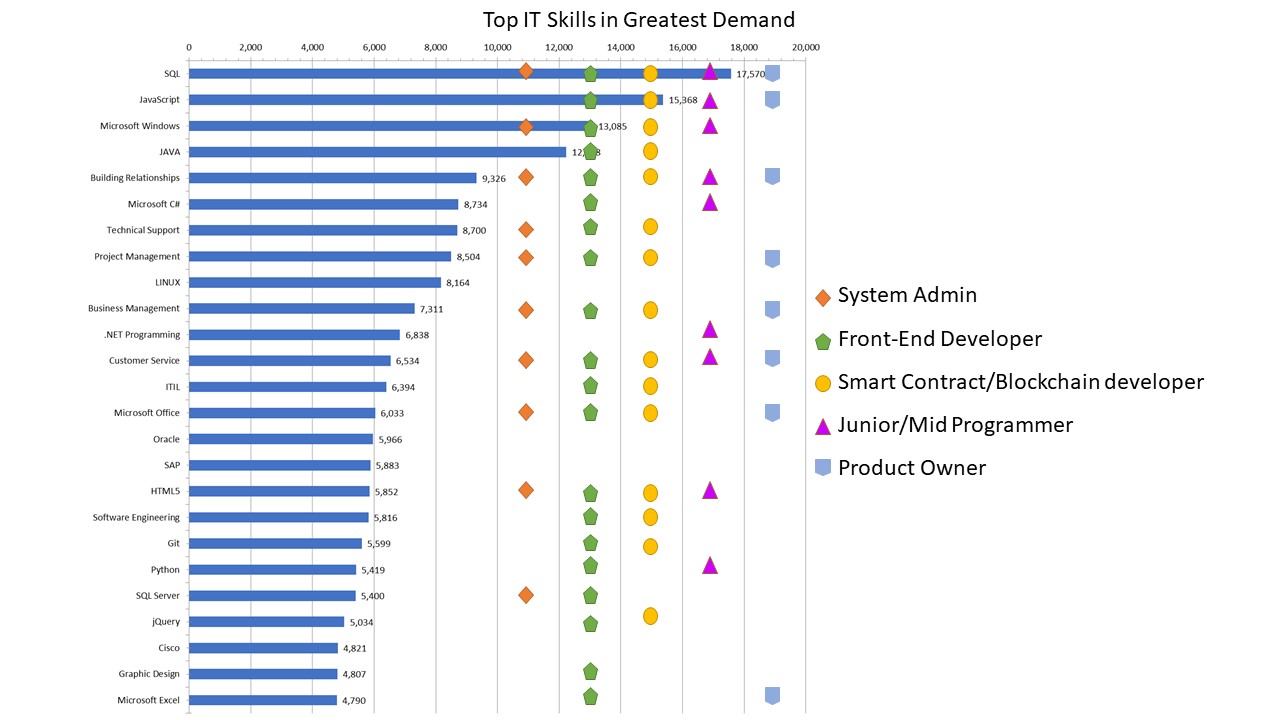Click the green pentagon Front-End Developer legend icon

[x=823, y=341]
